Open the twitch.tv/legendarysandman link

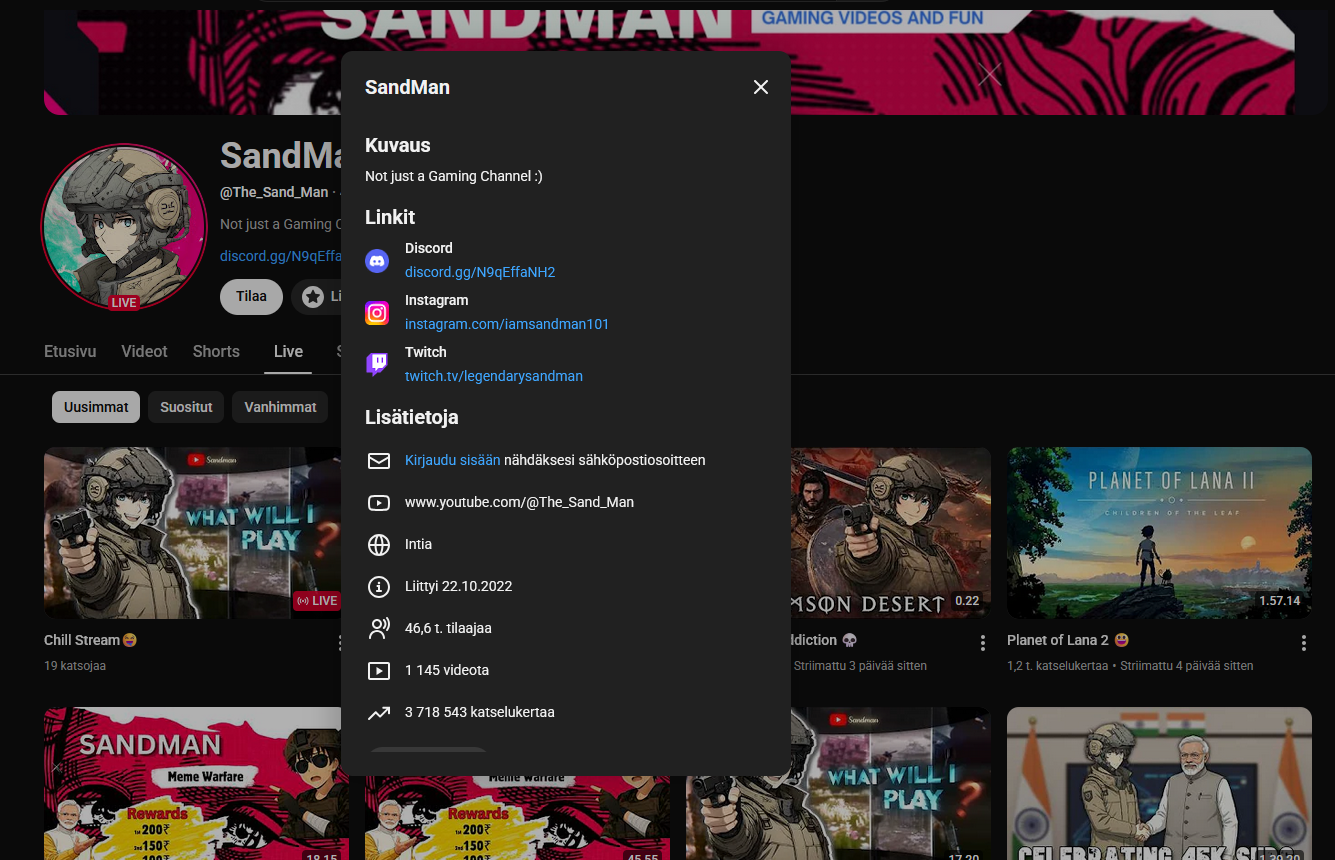click(494, 376)
